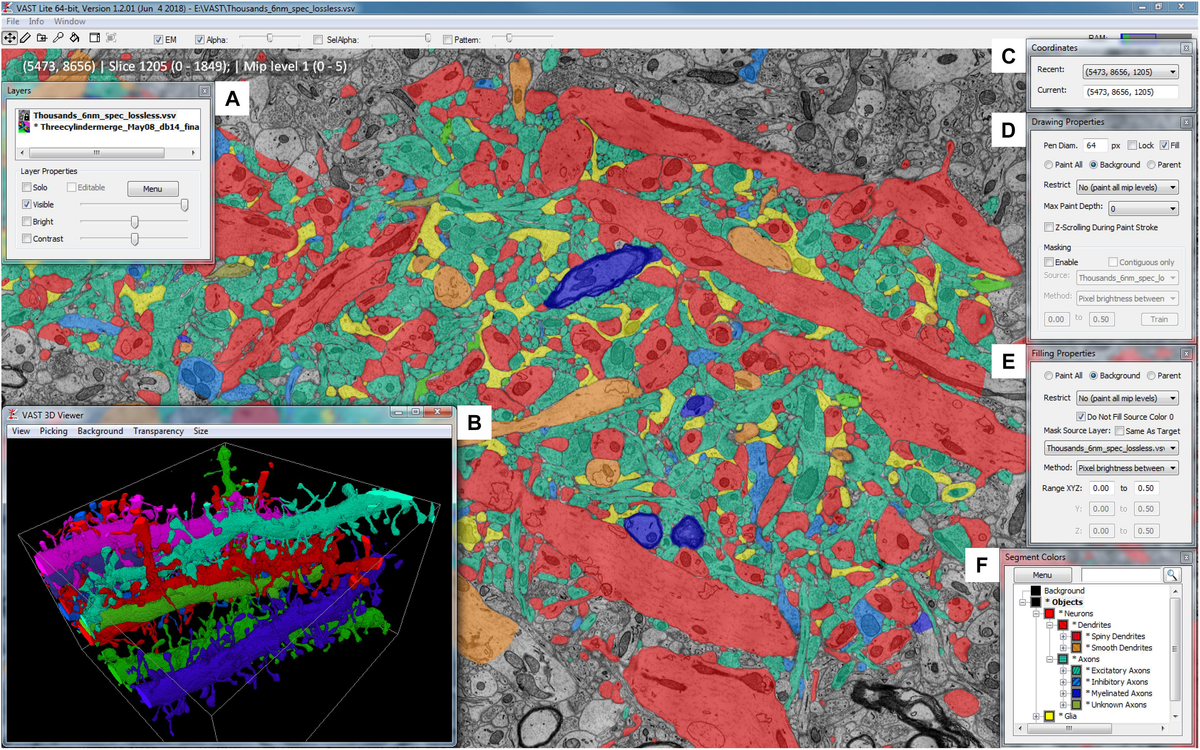Select the paint bucket fill tool
1200x750 pixels.
(x=75, y=37)
